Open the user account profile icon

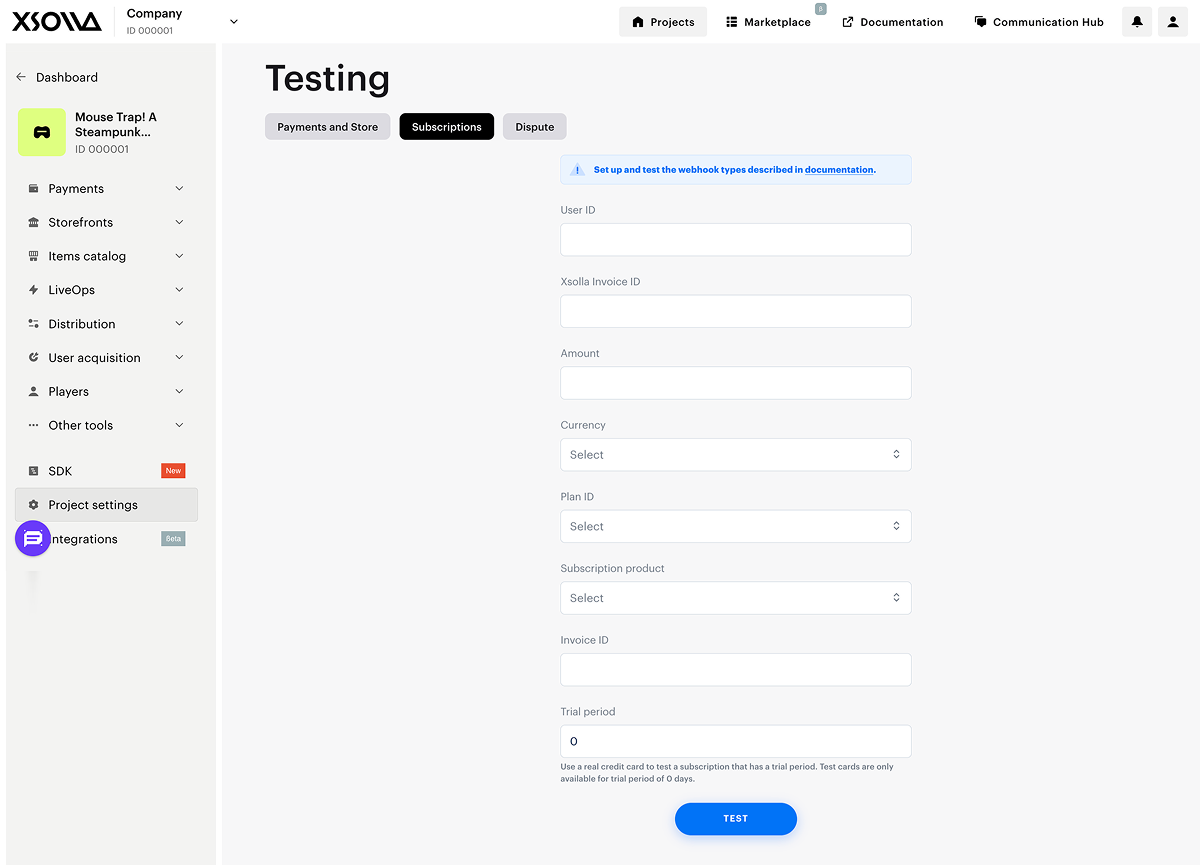tap(1173, 22)
